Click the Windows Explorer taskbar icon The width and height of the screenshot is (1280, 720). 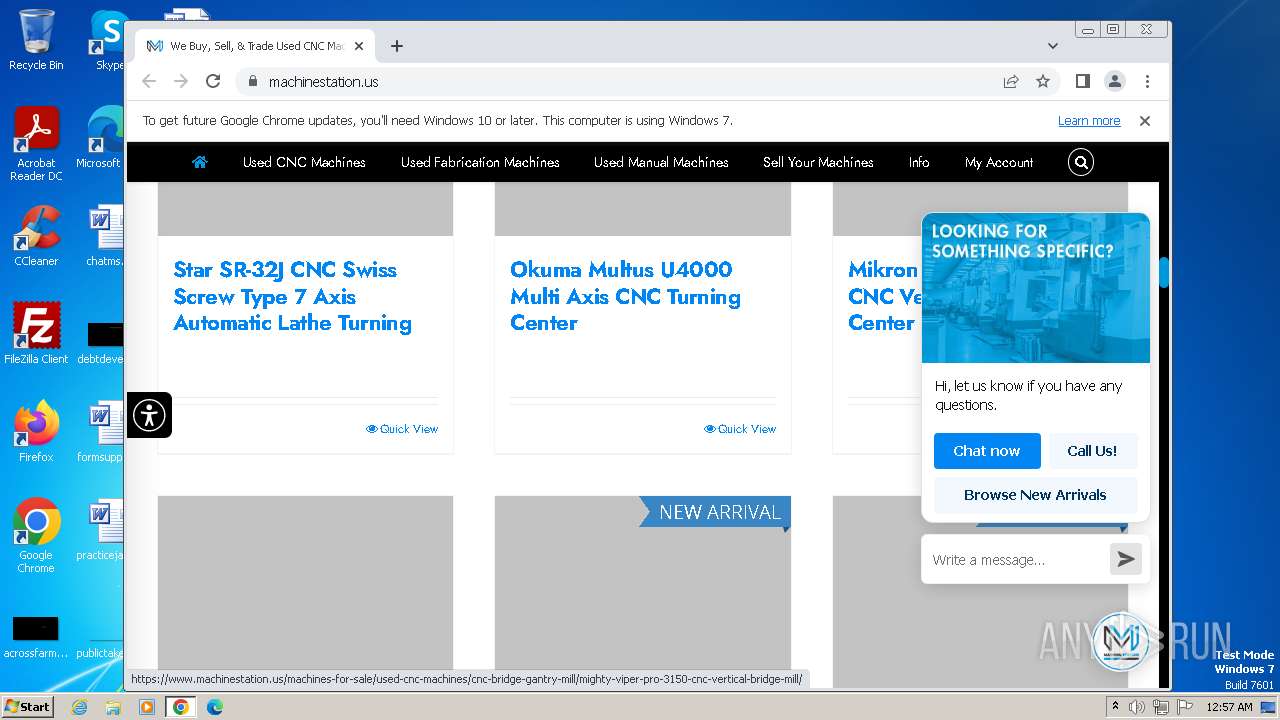pyautogui.click(x=113, y=707)
